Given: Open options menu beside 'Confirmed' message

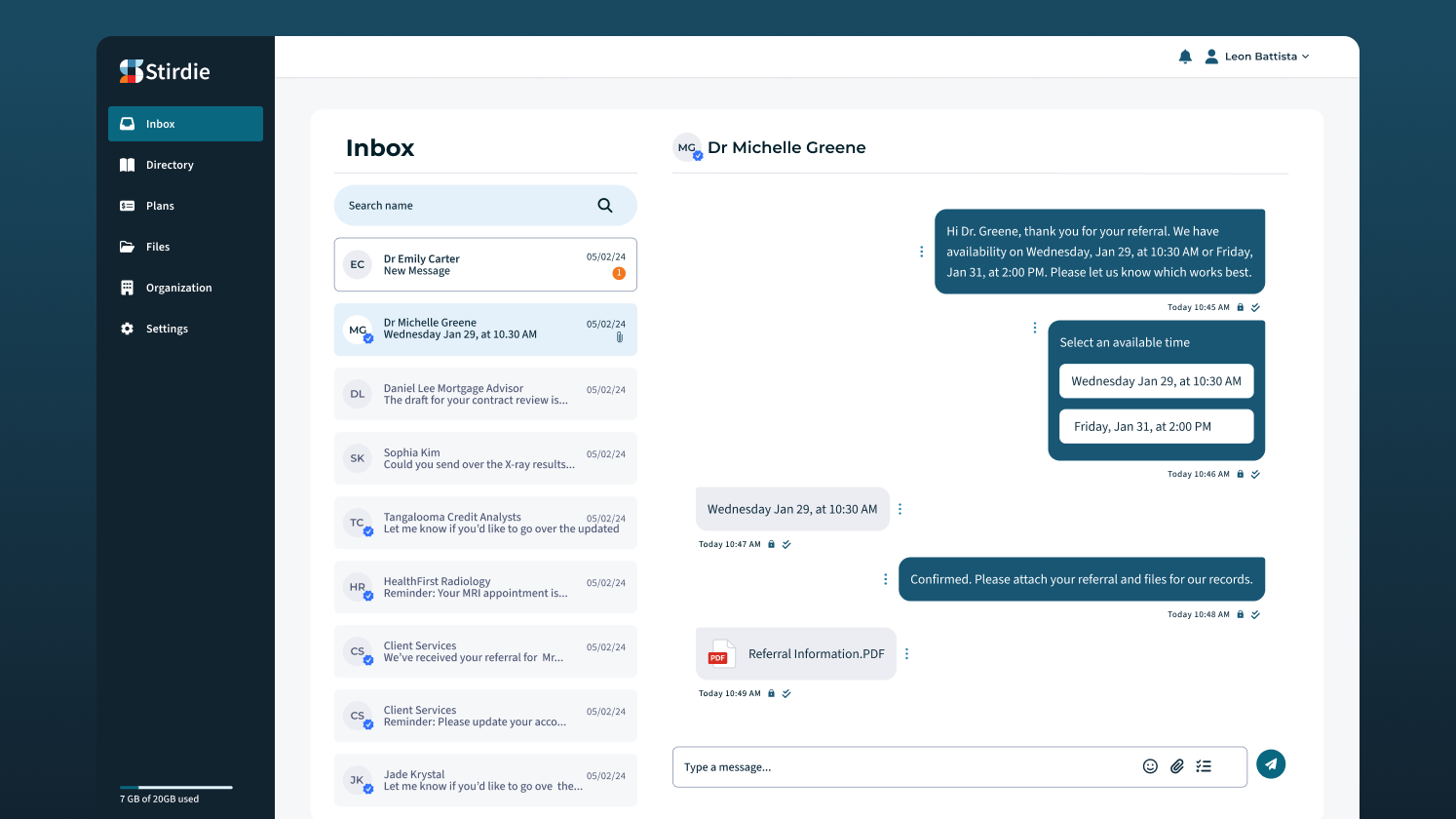Looking at the screenshot, I should 885,579.
